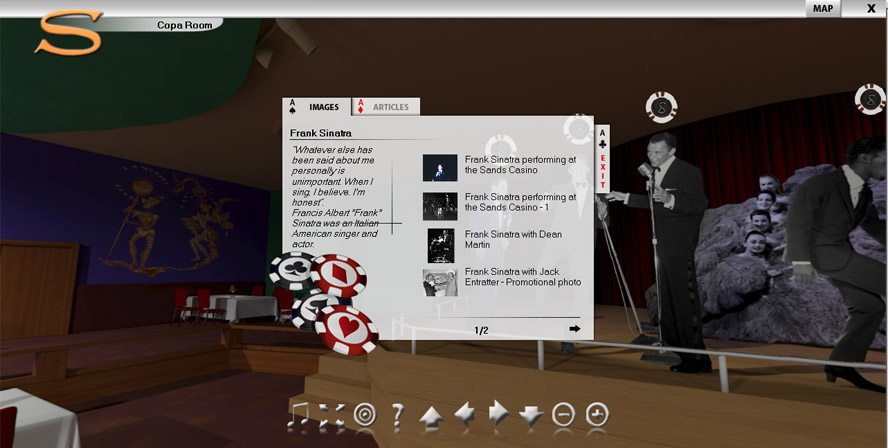Click 'Frank Sinatra performing at the Sands Casino - 1' text
Image resolution: width=888 pixels, height=448 pixels.
520,202
